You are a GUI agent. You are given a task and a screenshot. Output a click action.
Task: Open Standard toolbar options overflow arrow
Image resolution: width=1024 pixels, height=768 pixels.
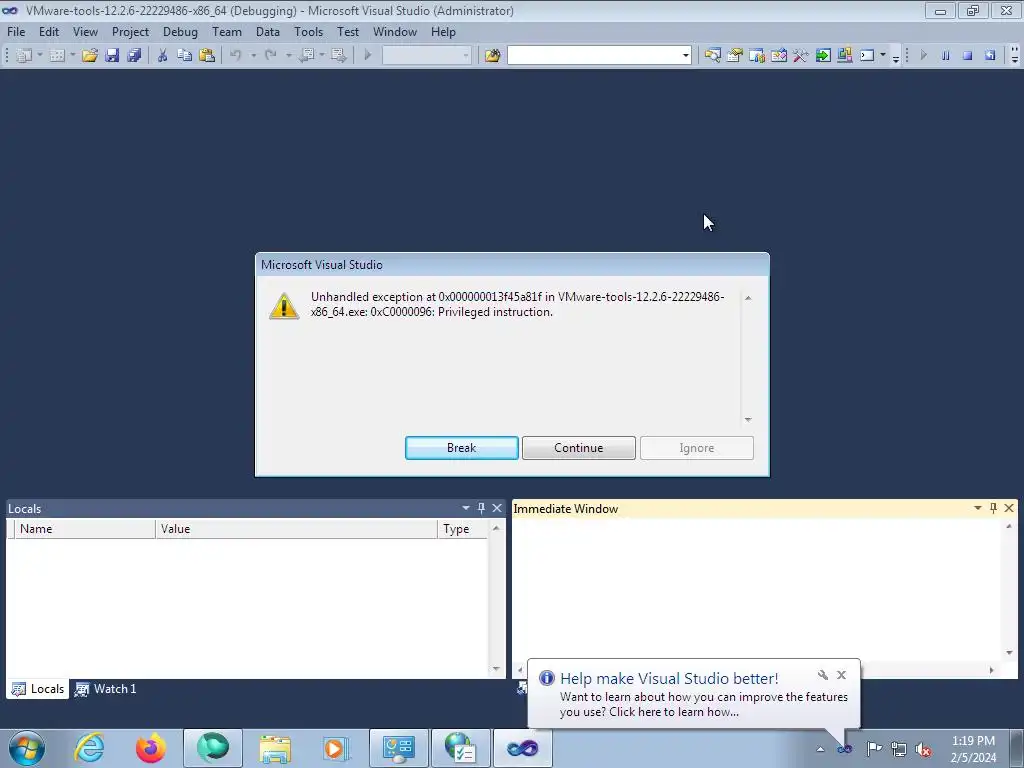coord(895,57)
